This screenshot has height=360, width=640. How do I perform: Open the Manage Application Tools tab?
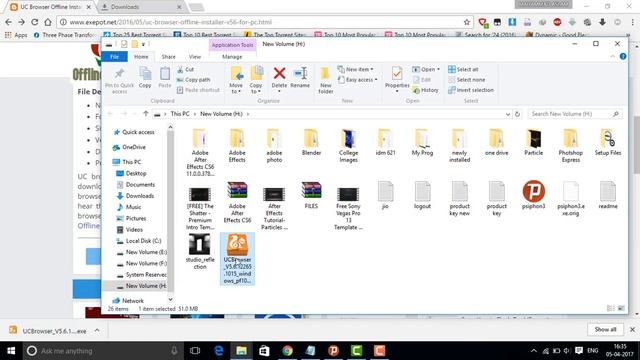tap(232, 57)
